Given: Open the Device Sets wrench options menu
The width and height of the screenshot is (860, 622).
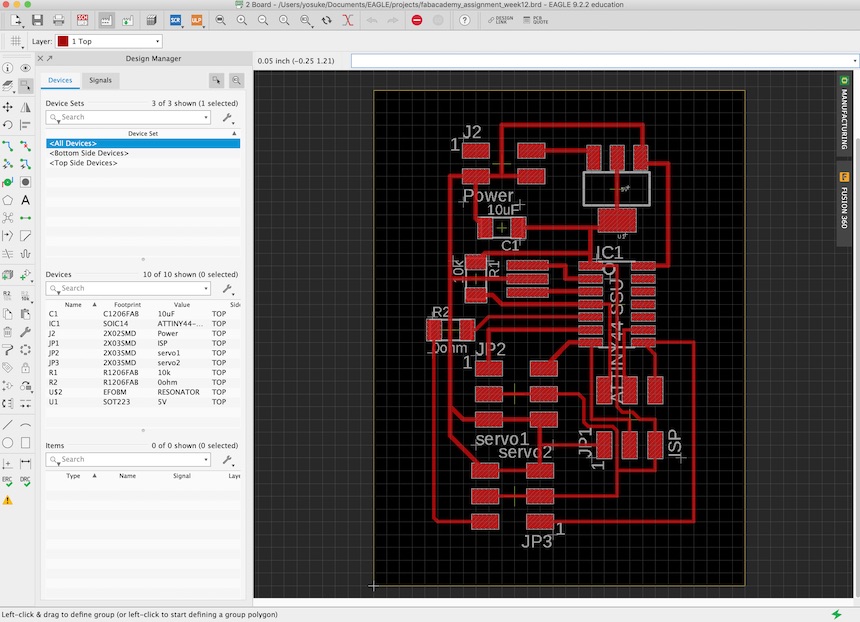Looking at the screenshot, I should [227, 117].
